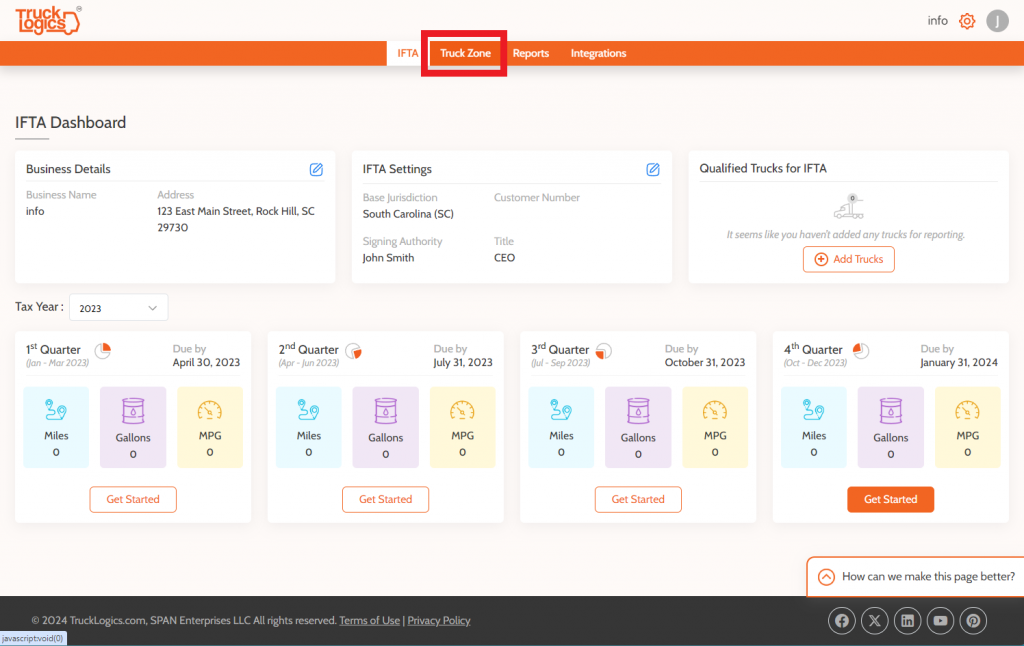
Task: Click the Add Trucks button
Action: (x=848, y=259)
